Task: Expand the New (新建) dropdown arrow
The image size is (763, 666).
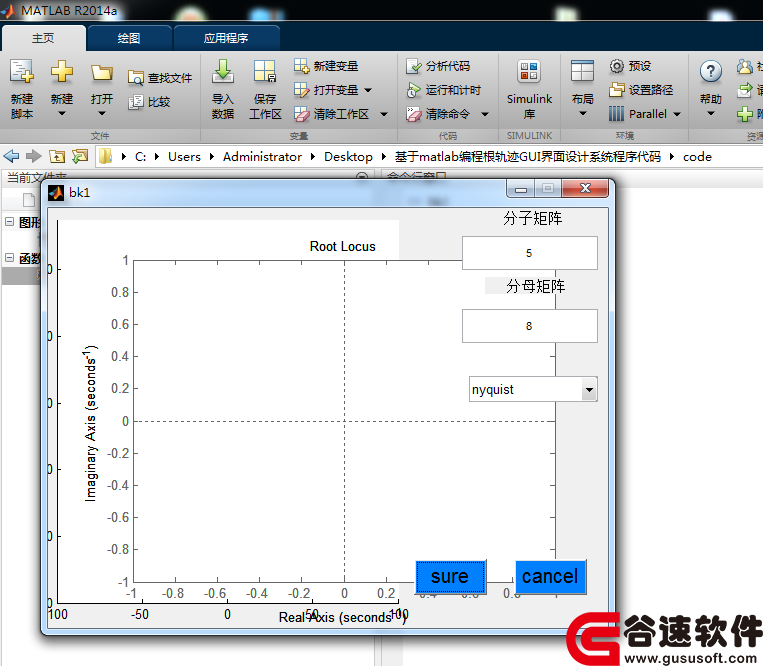Action: [62, 114]
